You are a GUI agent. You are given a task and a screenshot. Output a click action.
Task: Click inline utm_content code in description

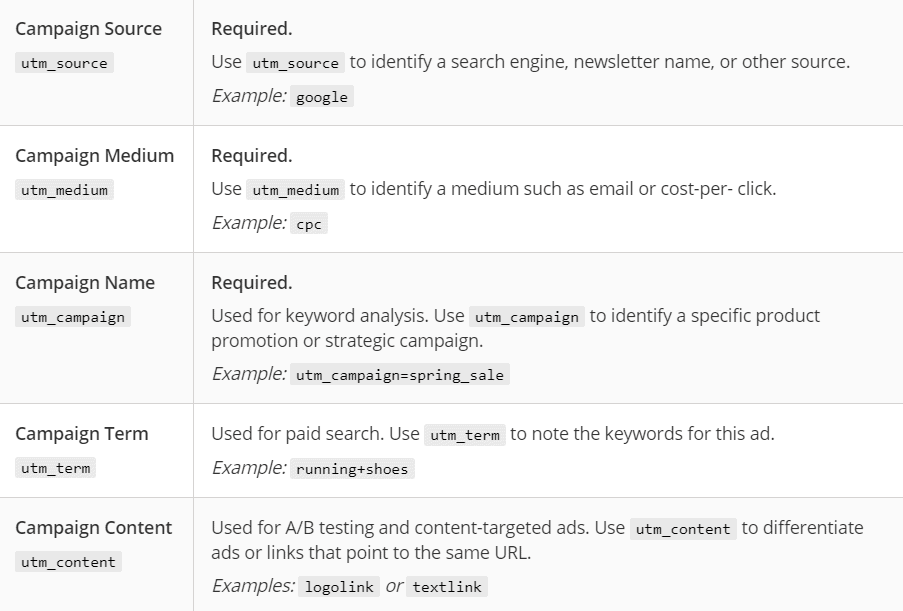(x=683, y=529)
